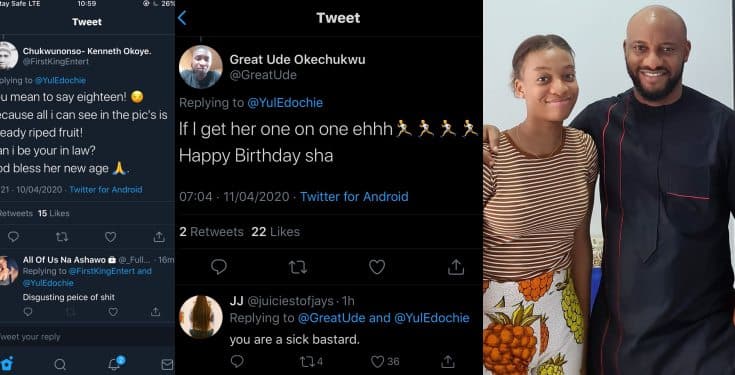Like Kenneth Okoye's tweet in left panel
Screen dimensions: 735x375
[x=110, y=237]
